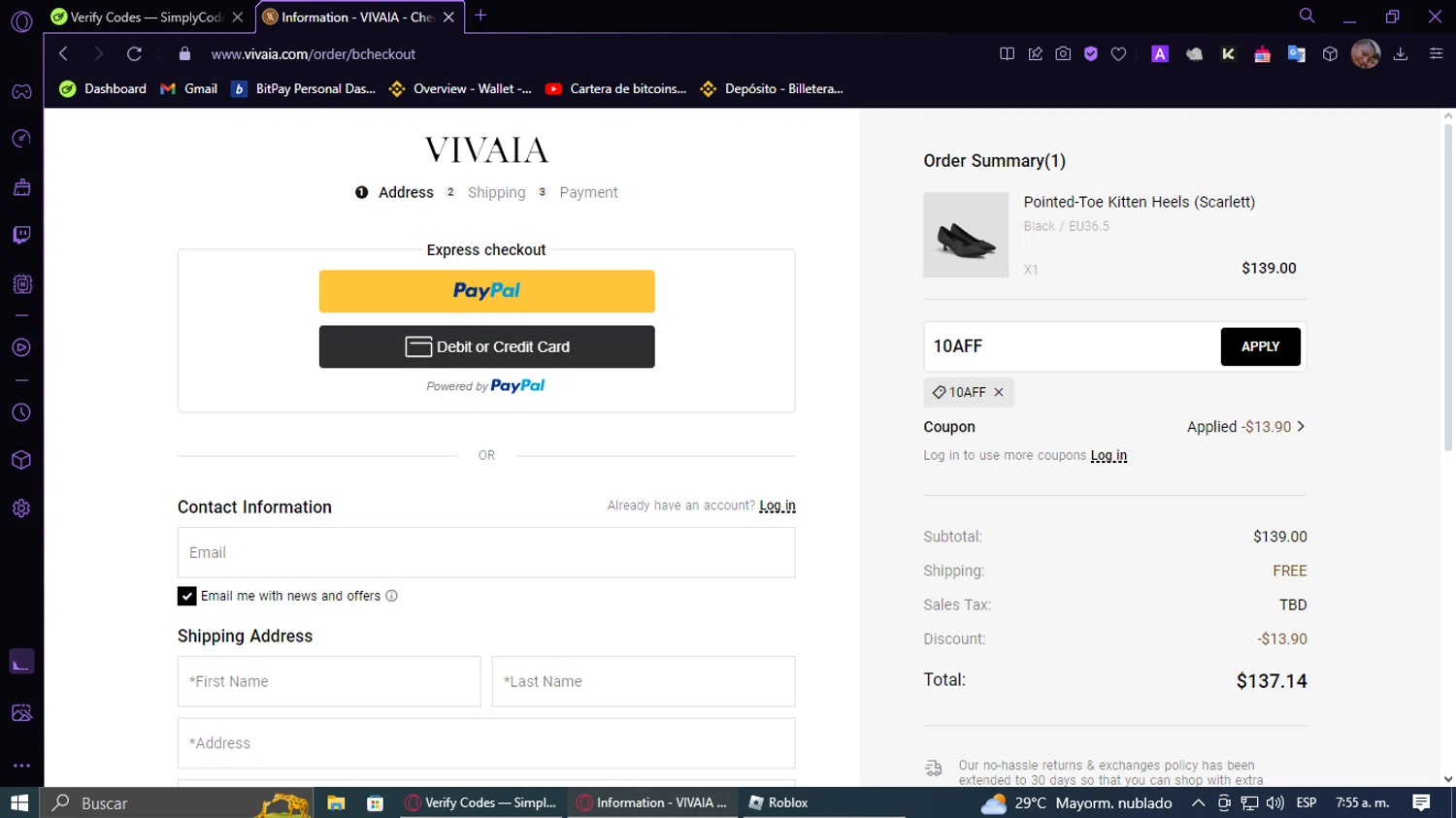This screenshot has height=818, width=1456.
Task: Click the VIVAIA logo
Action: coord(486,149)
